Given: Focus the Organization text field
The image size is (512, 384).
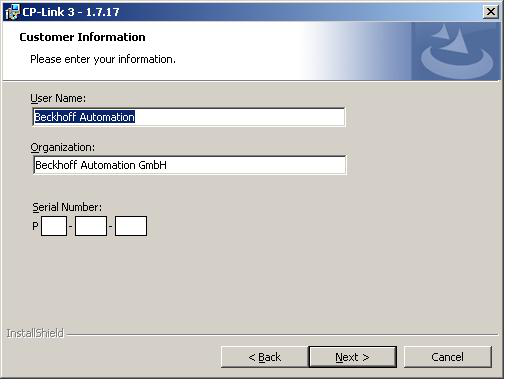Looking at the screenshot, I should tap(190, 165).
